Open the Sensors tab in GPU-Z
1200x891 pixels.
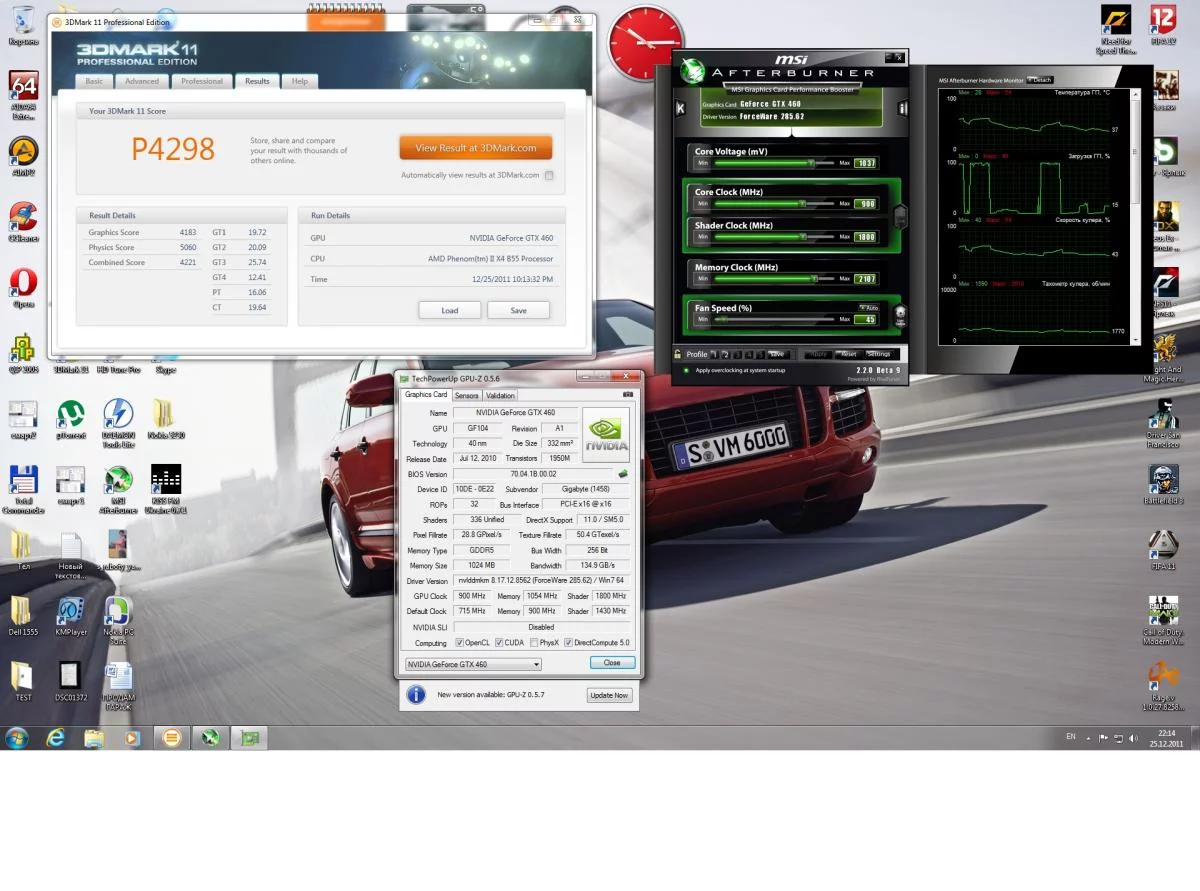click(x=467, y=396)
